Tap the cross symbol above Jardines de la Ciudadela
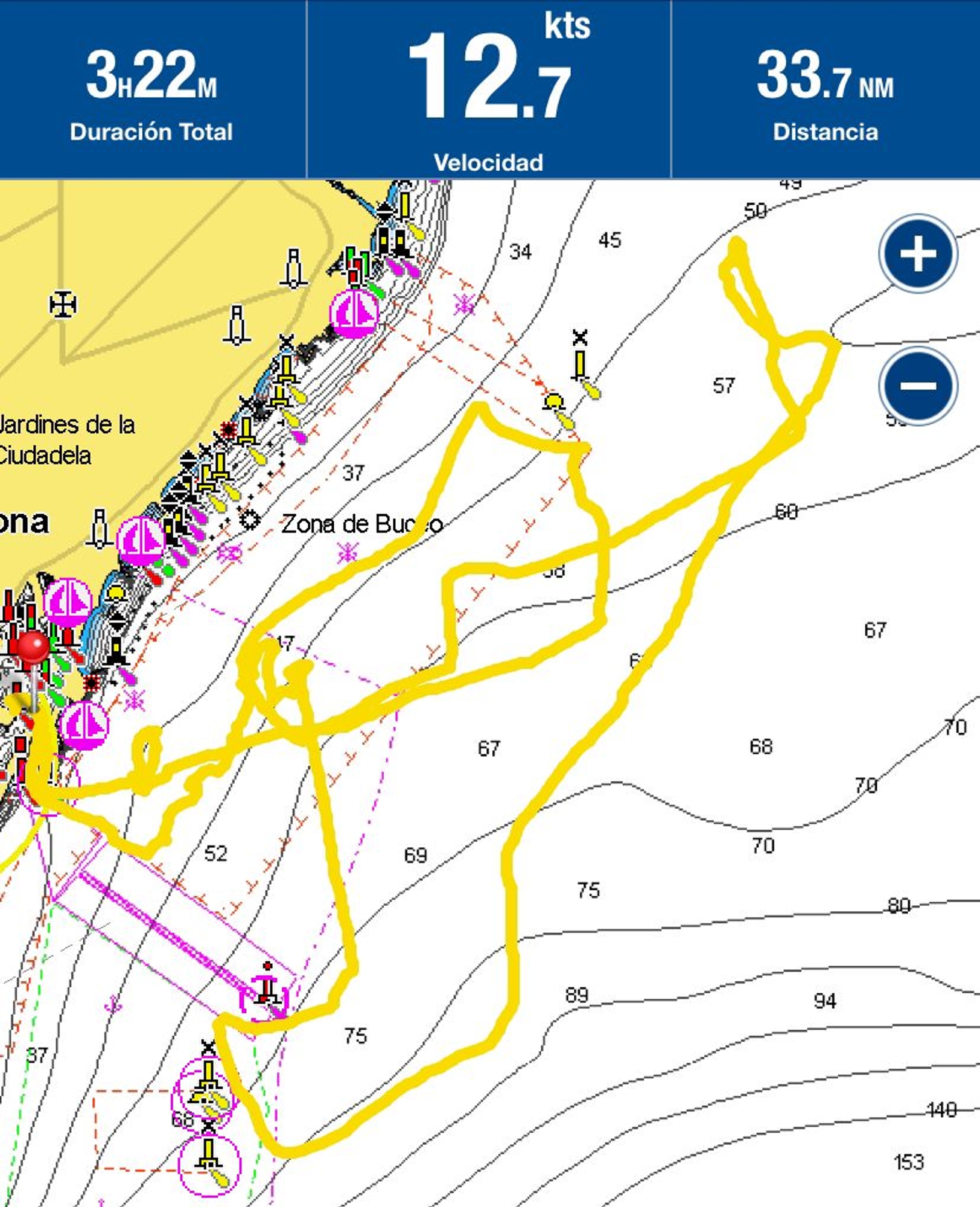The width and height of the screenshot is (980, 1207). 63,304
